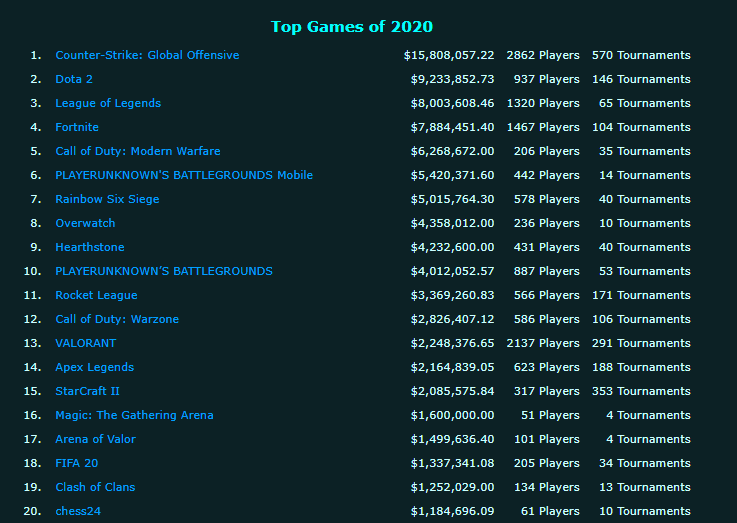Go to the Overwatch game page
This screenshot has height=523, width=737.
click(x=85, y=223)
